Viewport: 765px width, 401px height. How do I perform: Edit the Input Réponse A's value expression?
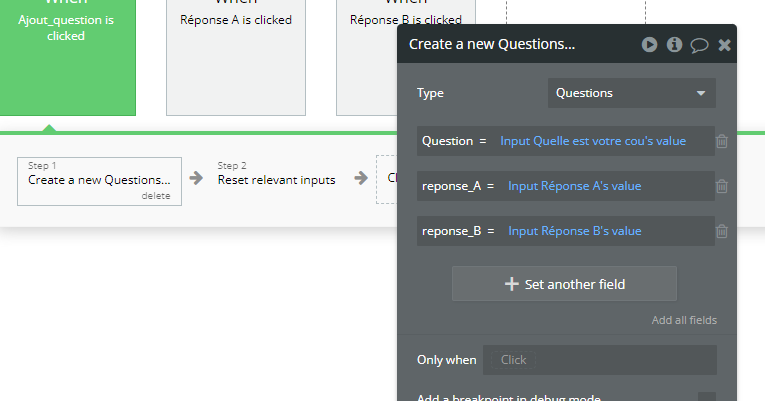pyautogui.click(x=574, y=186)
